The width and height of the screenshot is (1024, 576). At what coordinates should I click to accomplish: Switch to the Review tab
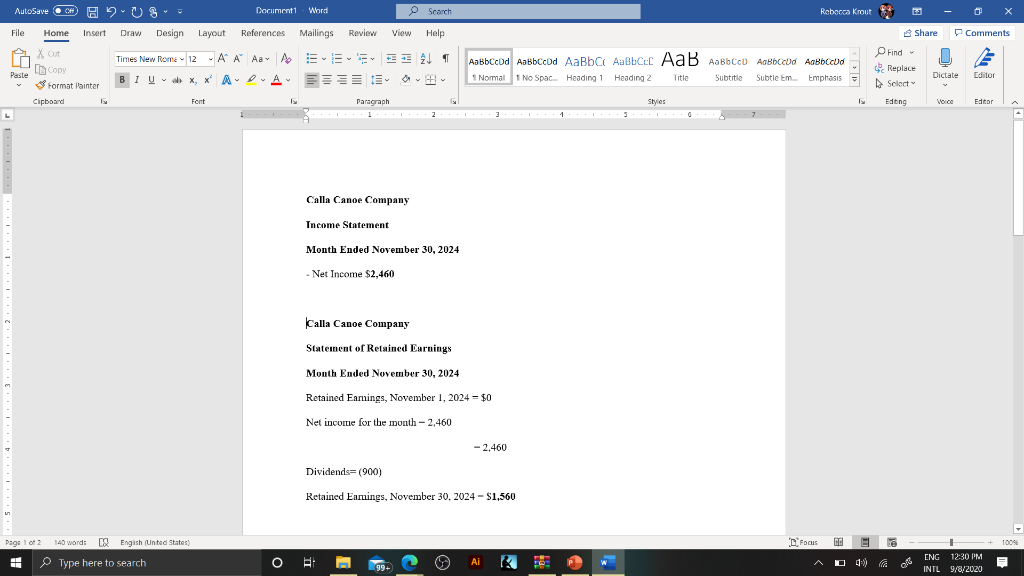[362, 33]
